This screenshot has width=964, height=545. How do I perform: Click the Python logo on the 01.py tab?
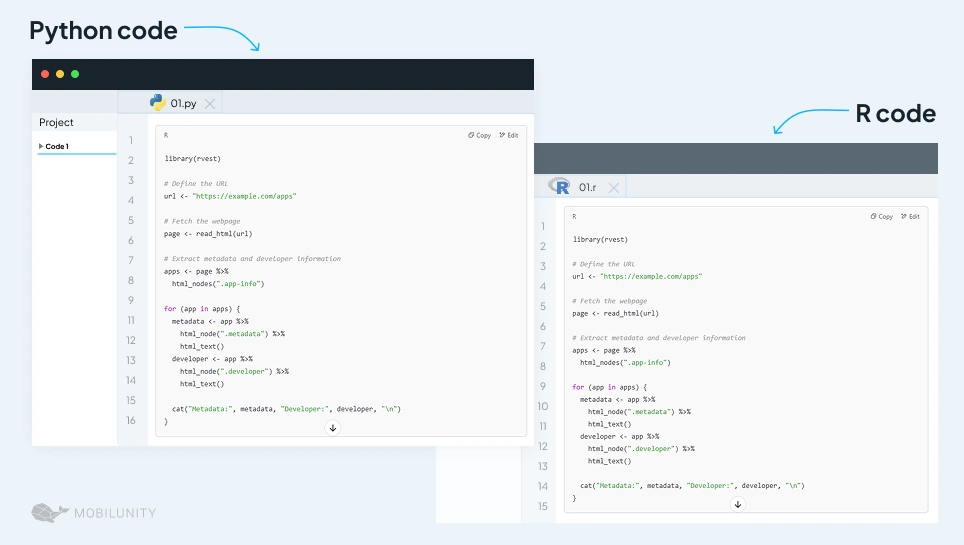click(x=157, y=102)
